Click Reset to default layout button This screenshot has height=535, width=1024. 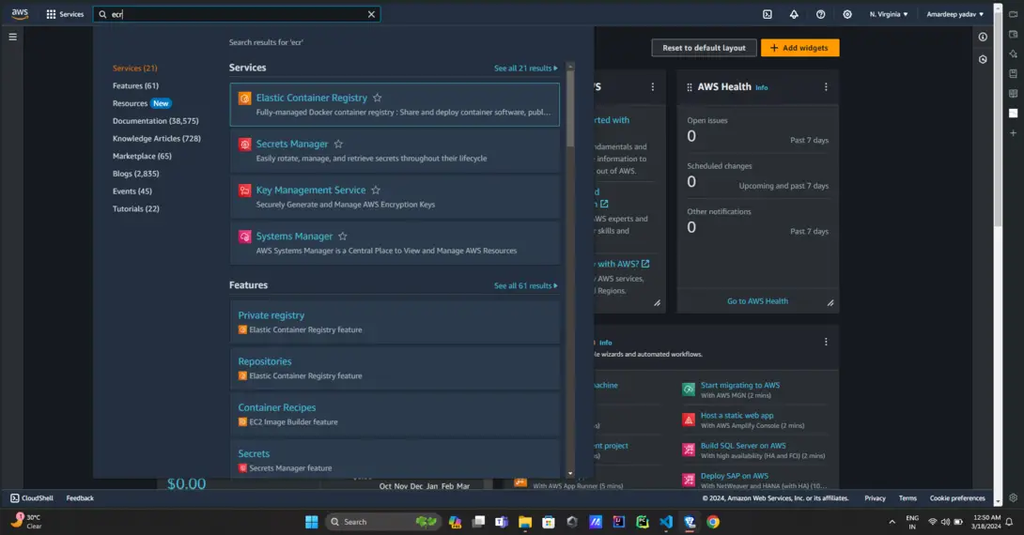pyautogui.click(x=703, y=48)
